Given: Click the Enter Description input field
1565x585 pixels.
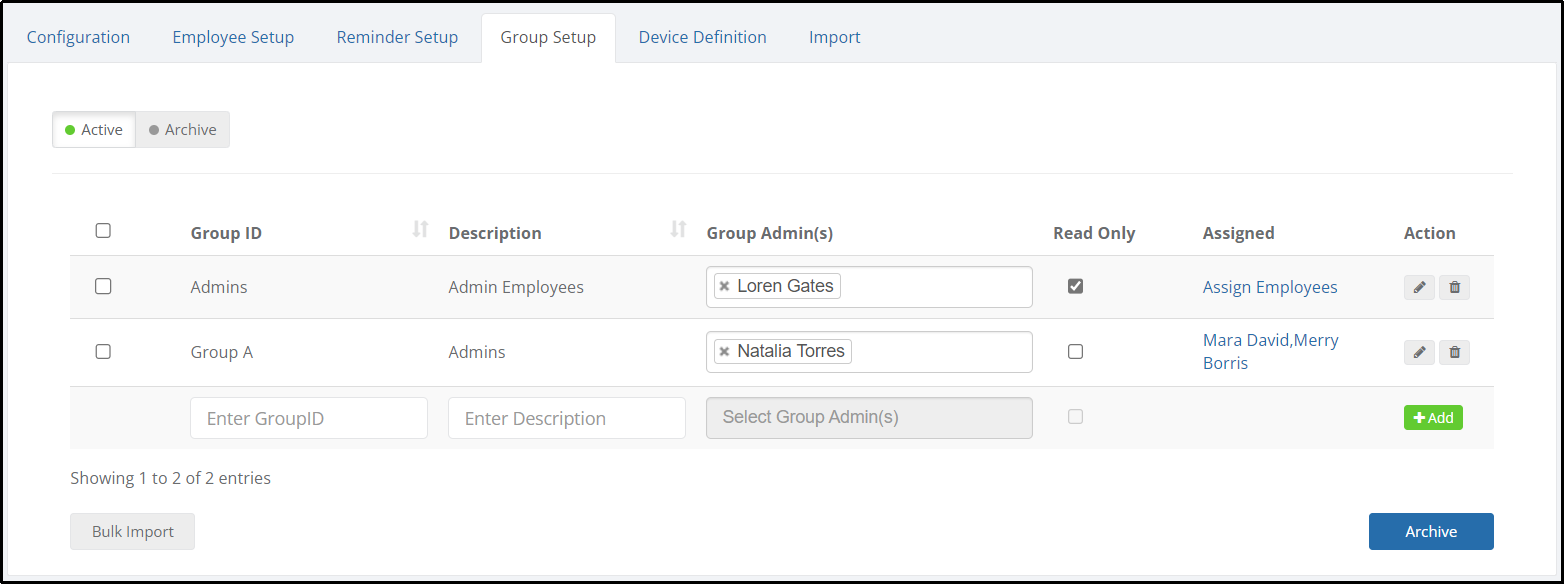Looking at the screenshot, I should [x=567, y=418].
